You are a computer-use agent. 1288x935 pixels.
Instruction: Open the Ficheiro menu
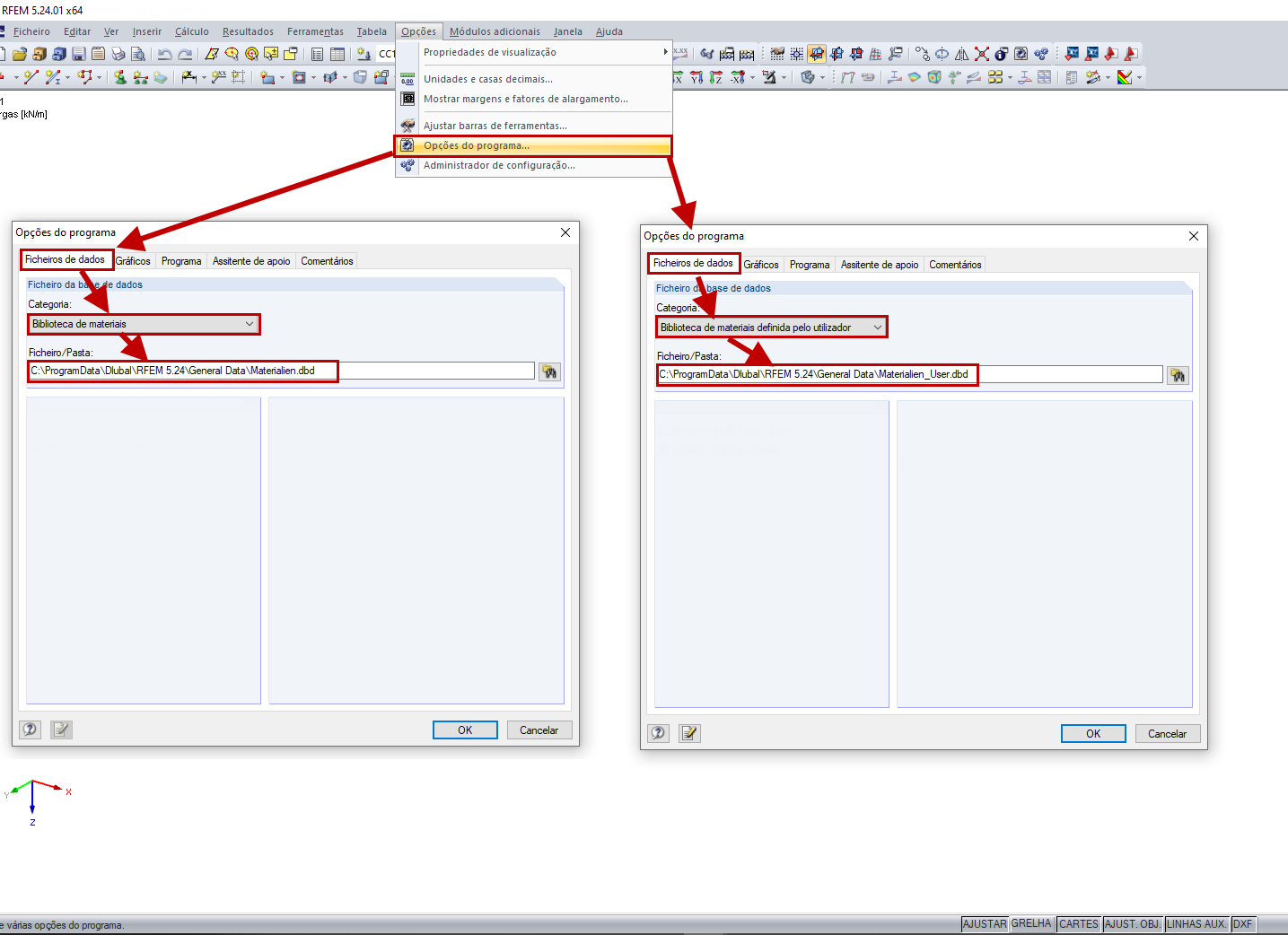(x=31, y=31)
